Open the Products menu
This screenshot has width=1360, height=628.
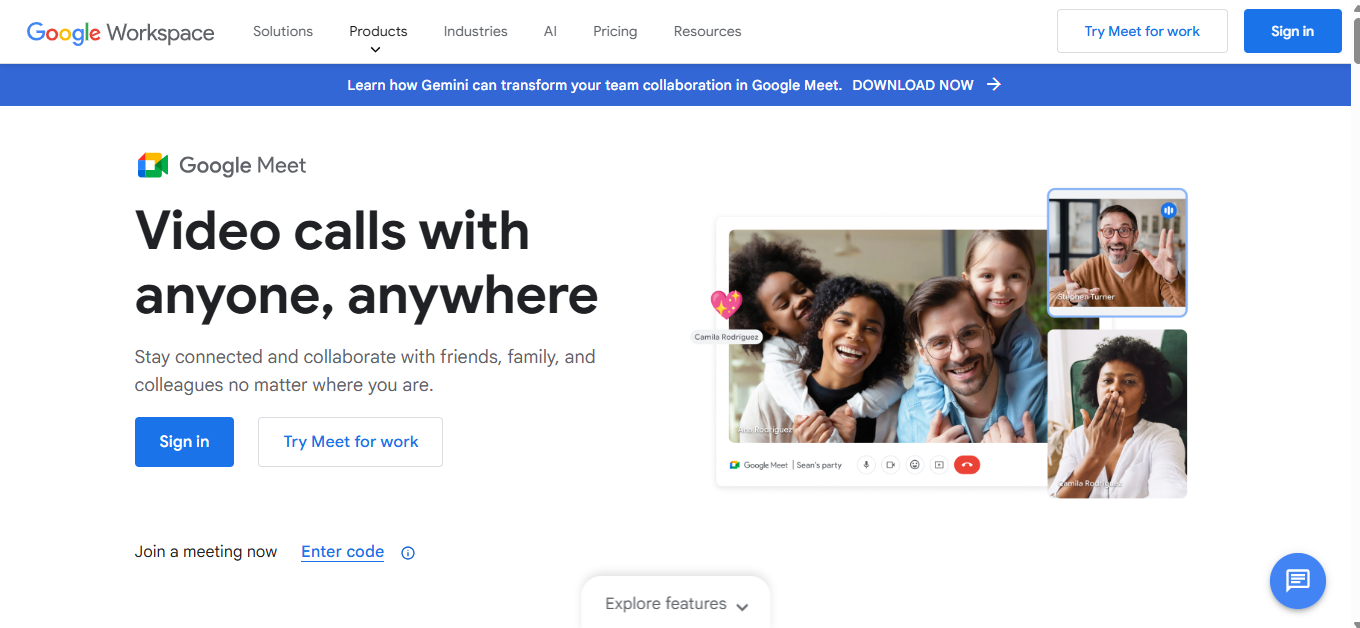[378, 31]
